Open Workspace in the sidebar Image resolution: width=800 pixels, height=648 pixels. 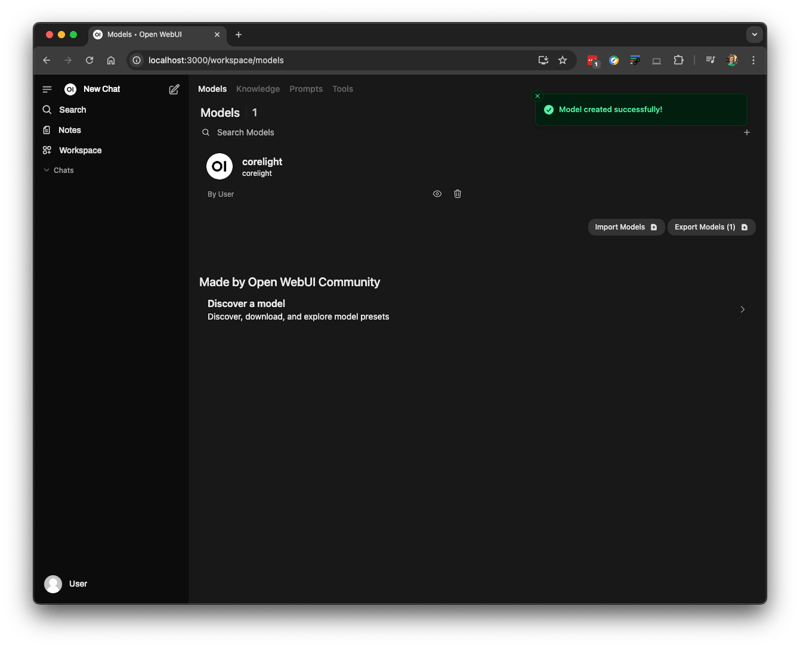(x=80, y=150)
